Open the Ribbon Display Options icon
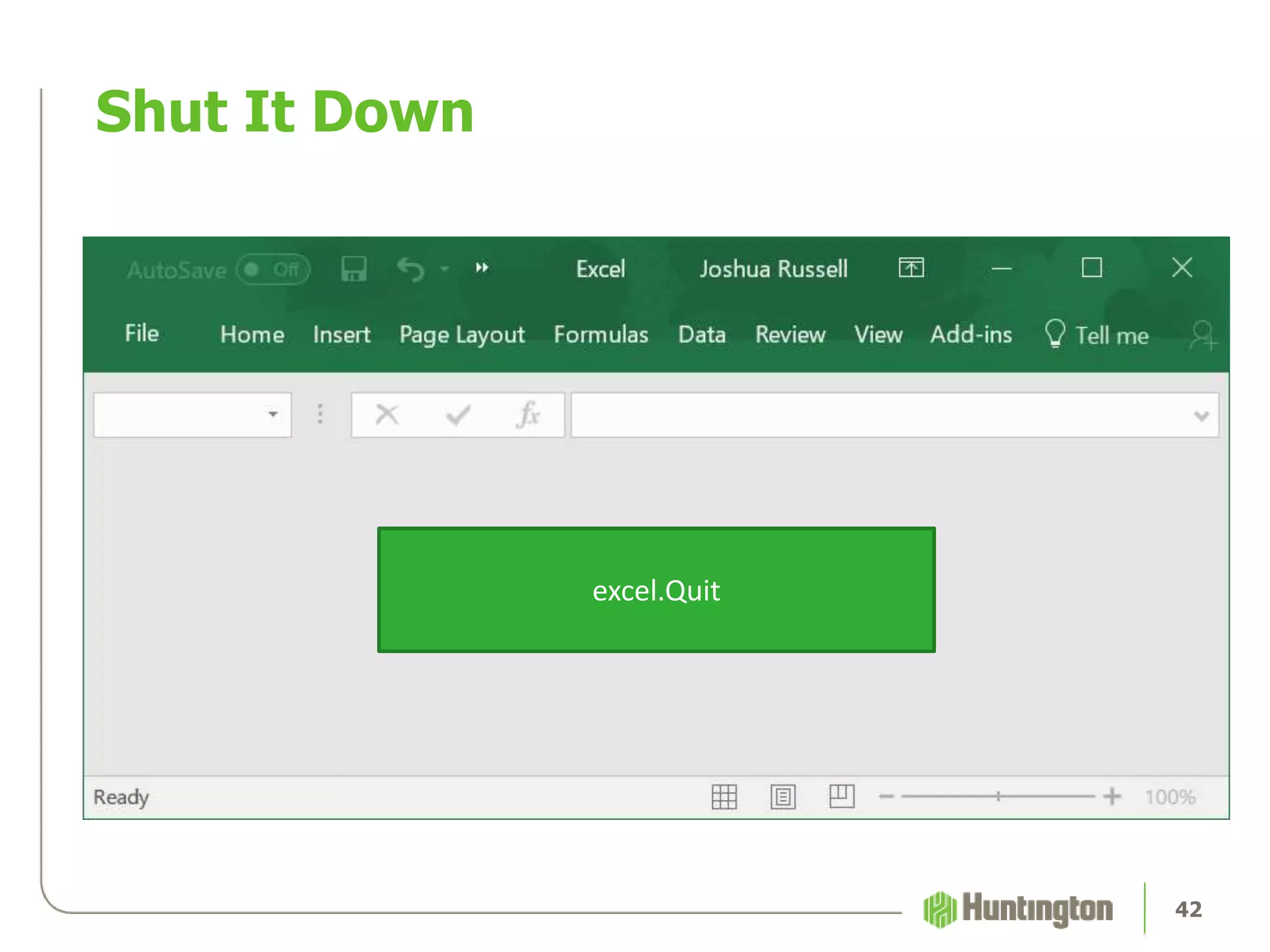Viewport: 1270px width, 952px height. [911, 268]
